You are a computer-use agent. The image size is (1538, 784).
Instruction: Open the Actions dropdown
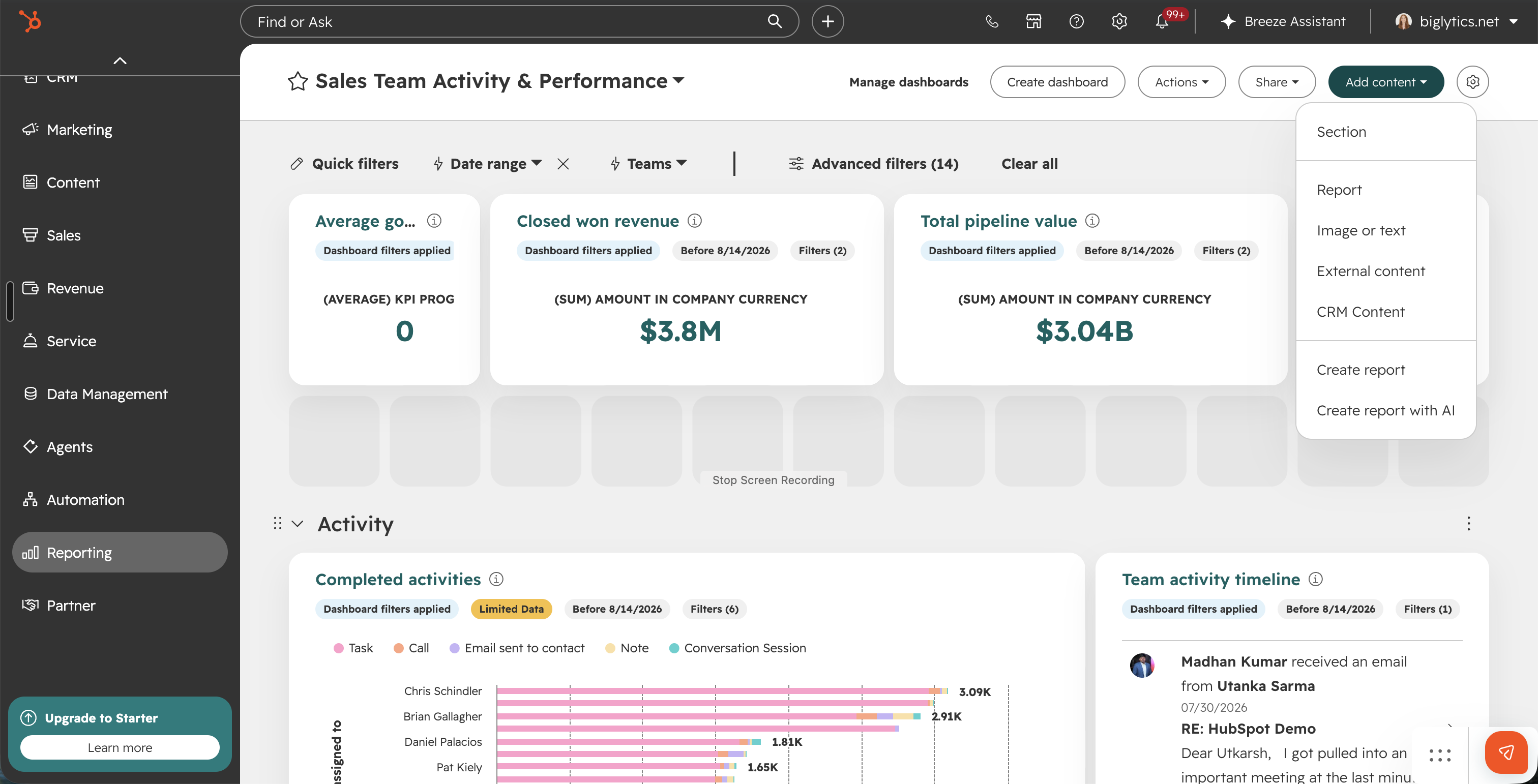pyautogui.click(x=1181, y=82)
